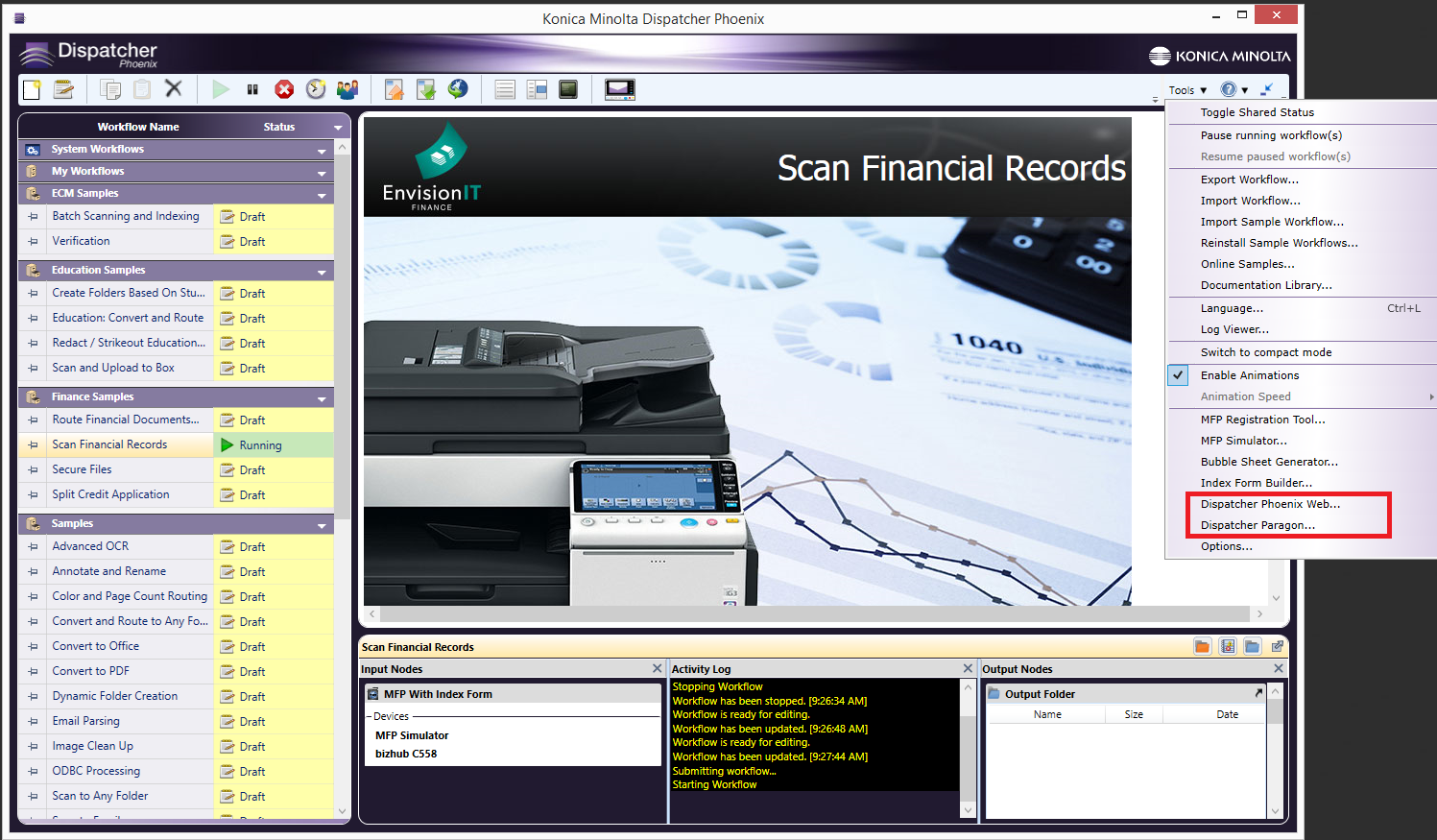Collapse the Finance Samples group
This screenshot has height=840, width=1437.
(322, 397)
